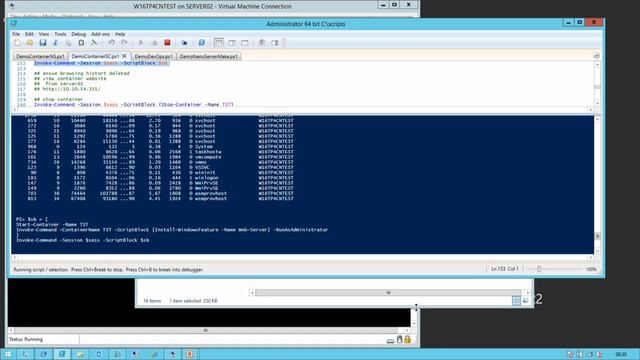Show script pane maximized layout icon
Image resolution: width=640 pixels, height=360 pixels.
pos(244,43)
